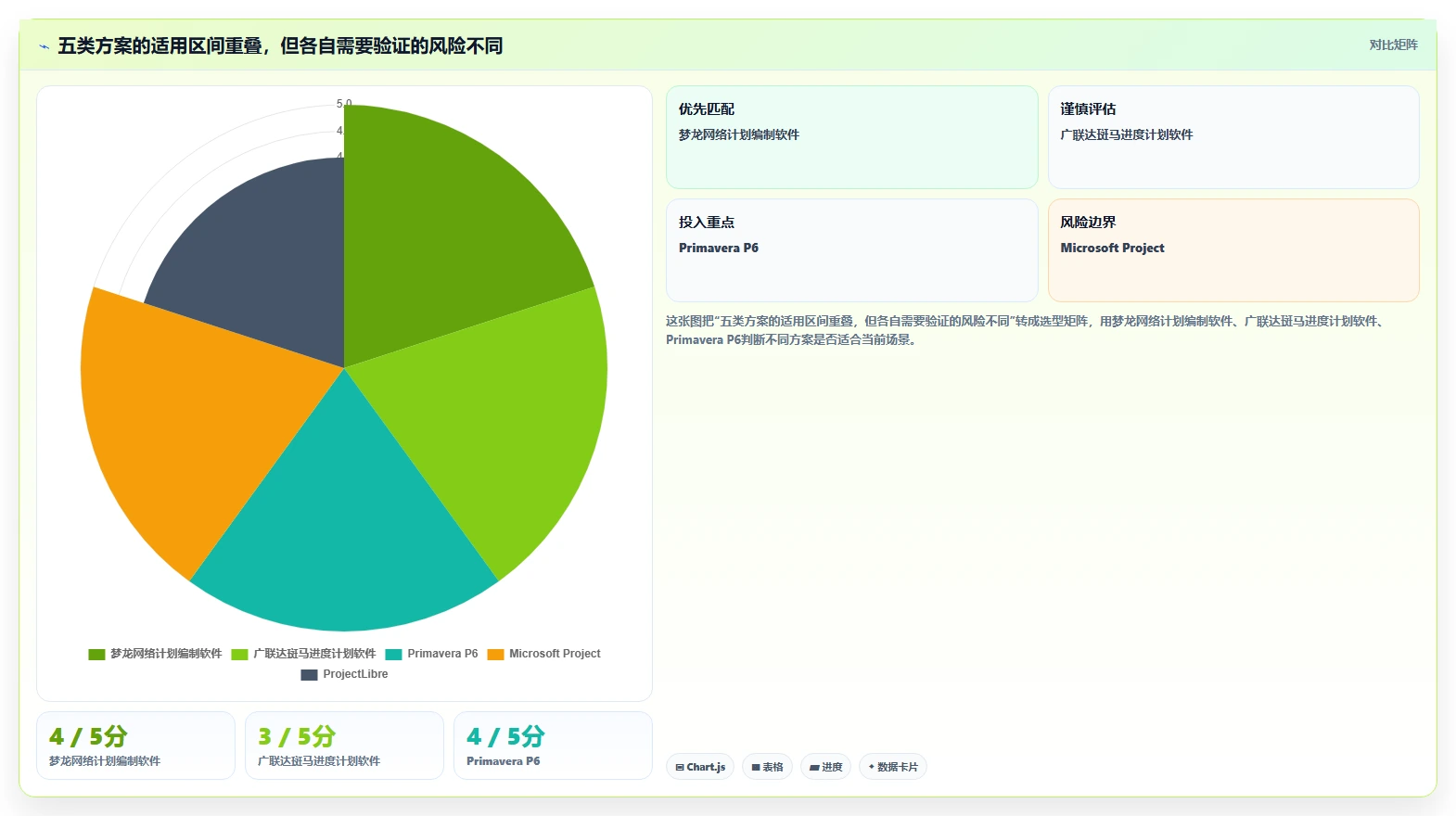
Task: Open the 投入重点 card
Action: (851, 250)
